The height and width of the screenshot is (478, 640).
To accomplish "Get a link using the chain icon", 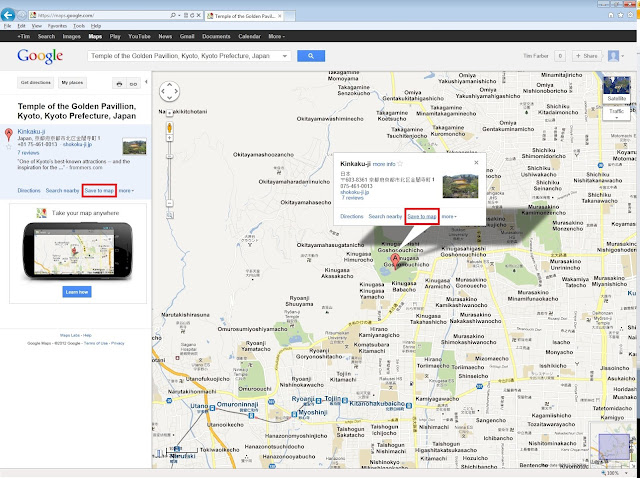I will pyautogui.click(x=133, y=84).
